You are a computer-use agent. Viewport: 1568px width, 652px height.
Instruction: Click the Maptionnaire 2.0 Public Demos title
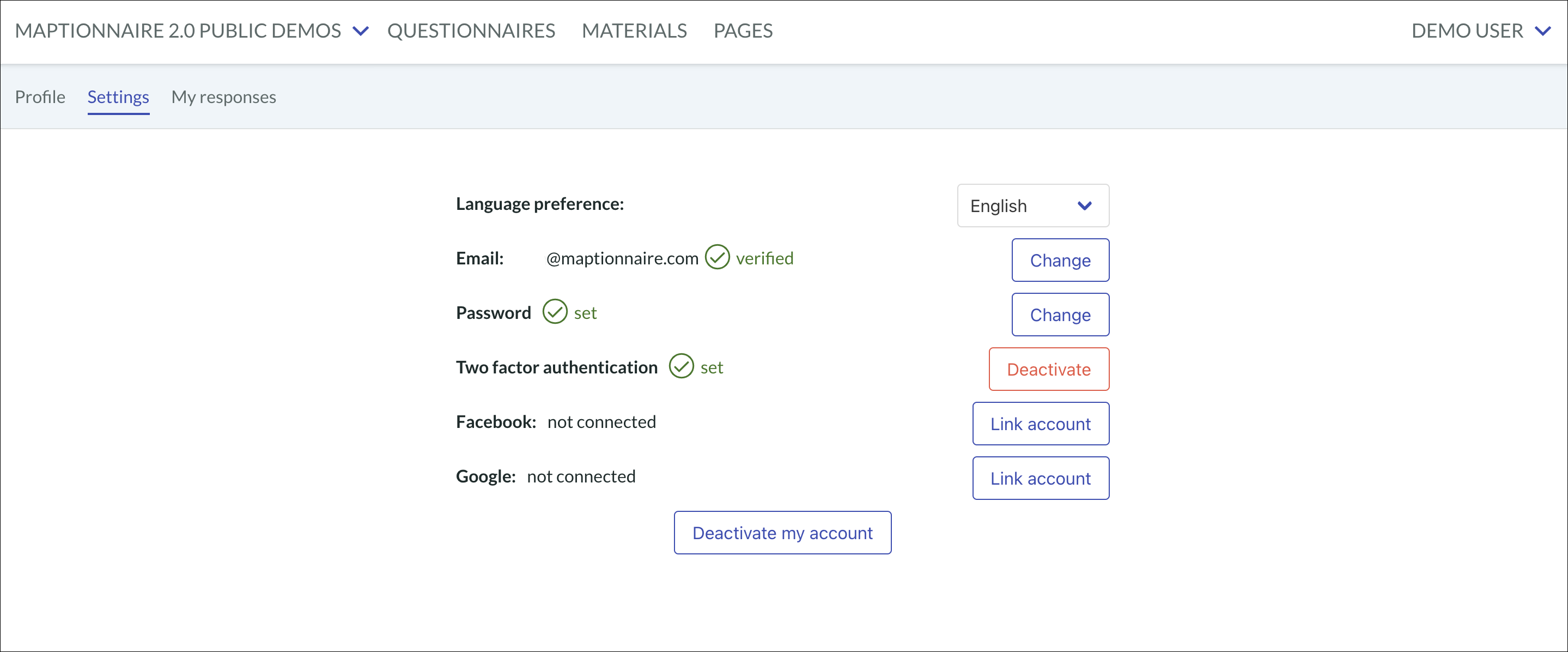[178, 31]
